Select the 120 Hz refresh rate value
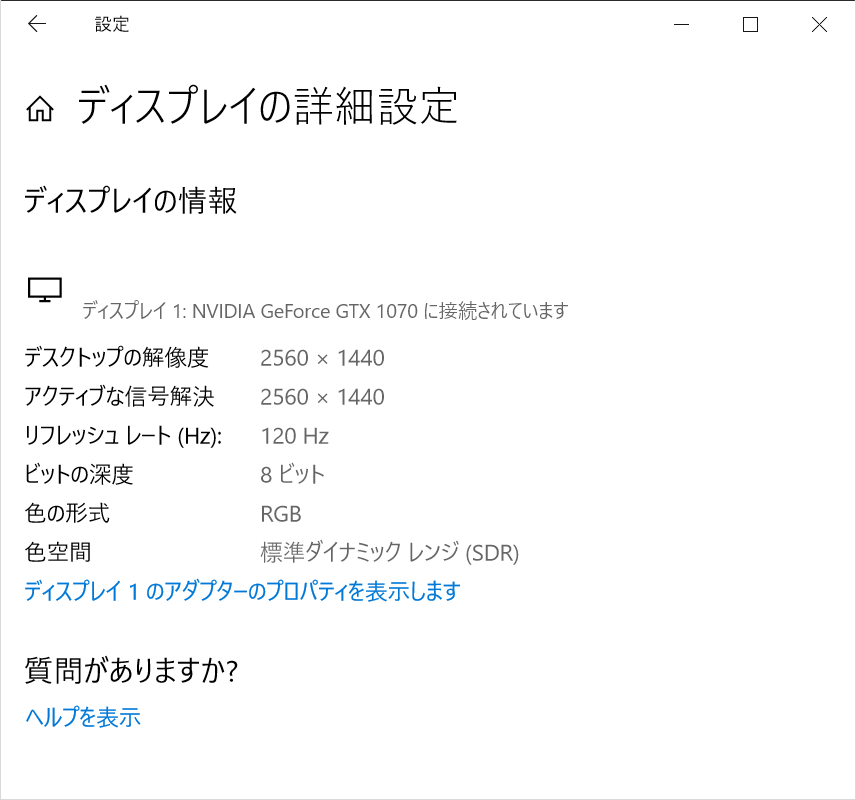 pyautogui.click(x=294, y=436)
